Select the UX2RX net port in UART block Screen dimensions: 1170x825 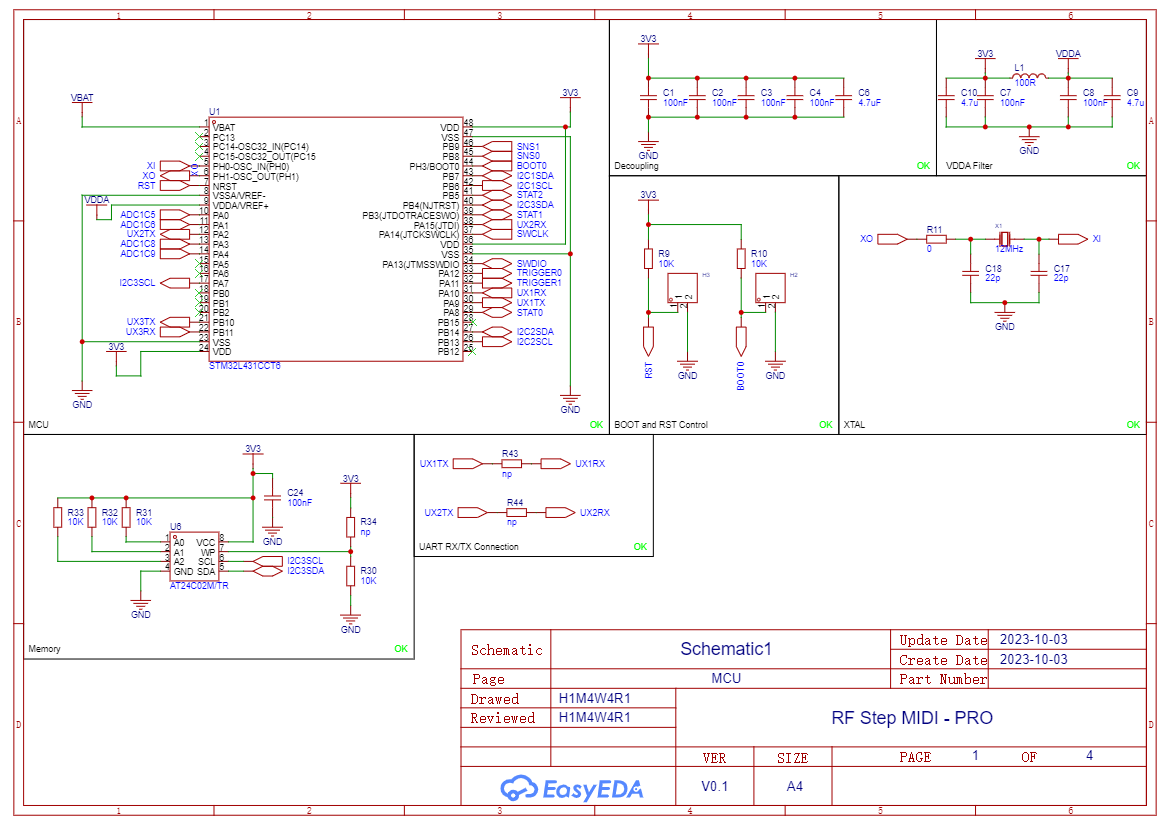click(x=560, y=512)
